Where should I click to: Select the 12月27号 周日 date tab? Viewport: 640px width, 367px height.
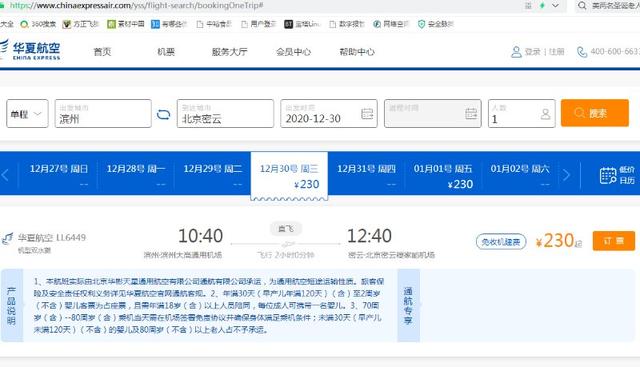(x=59, y=176)
